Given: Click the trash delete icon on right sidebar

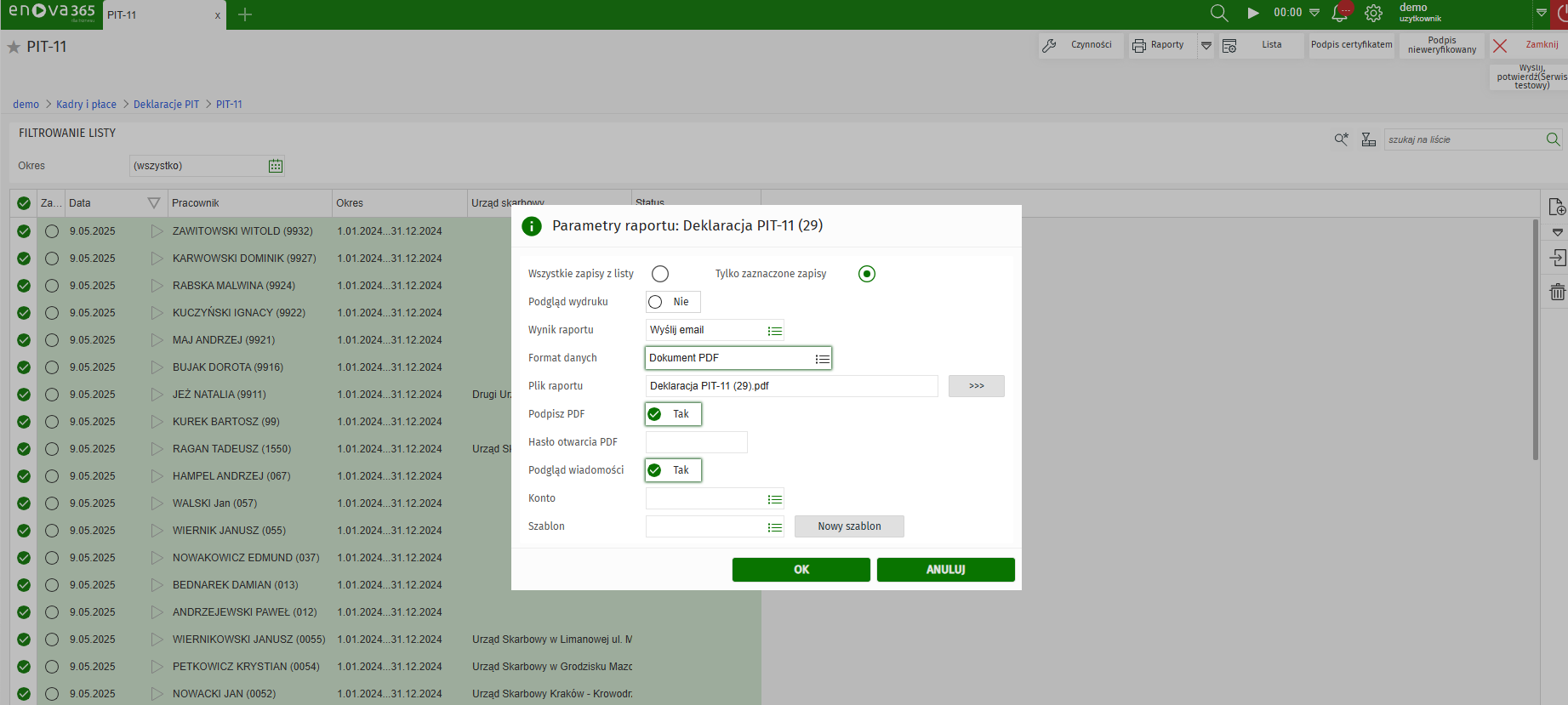Looking at the screenshot, I should point(1557,293).
